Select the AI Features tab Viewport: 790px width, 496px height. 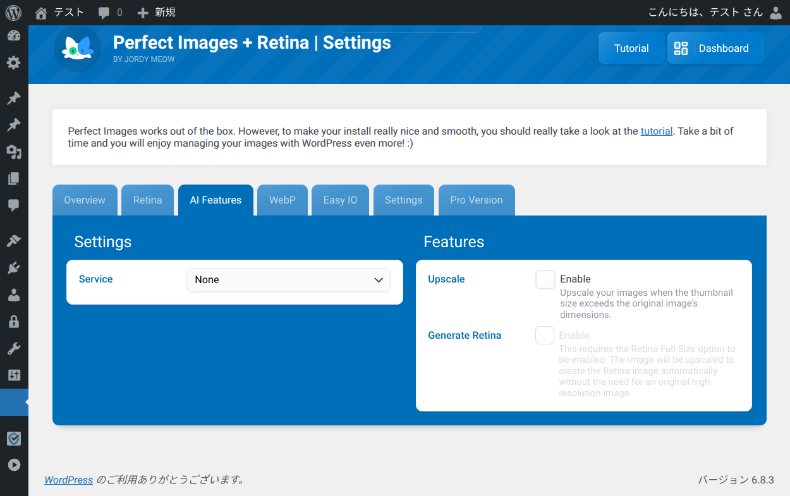[x=216, y=200]
